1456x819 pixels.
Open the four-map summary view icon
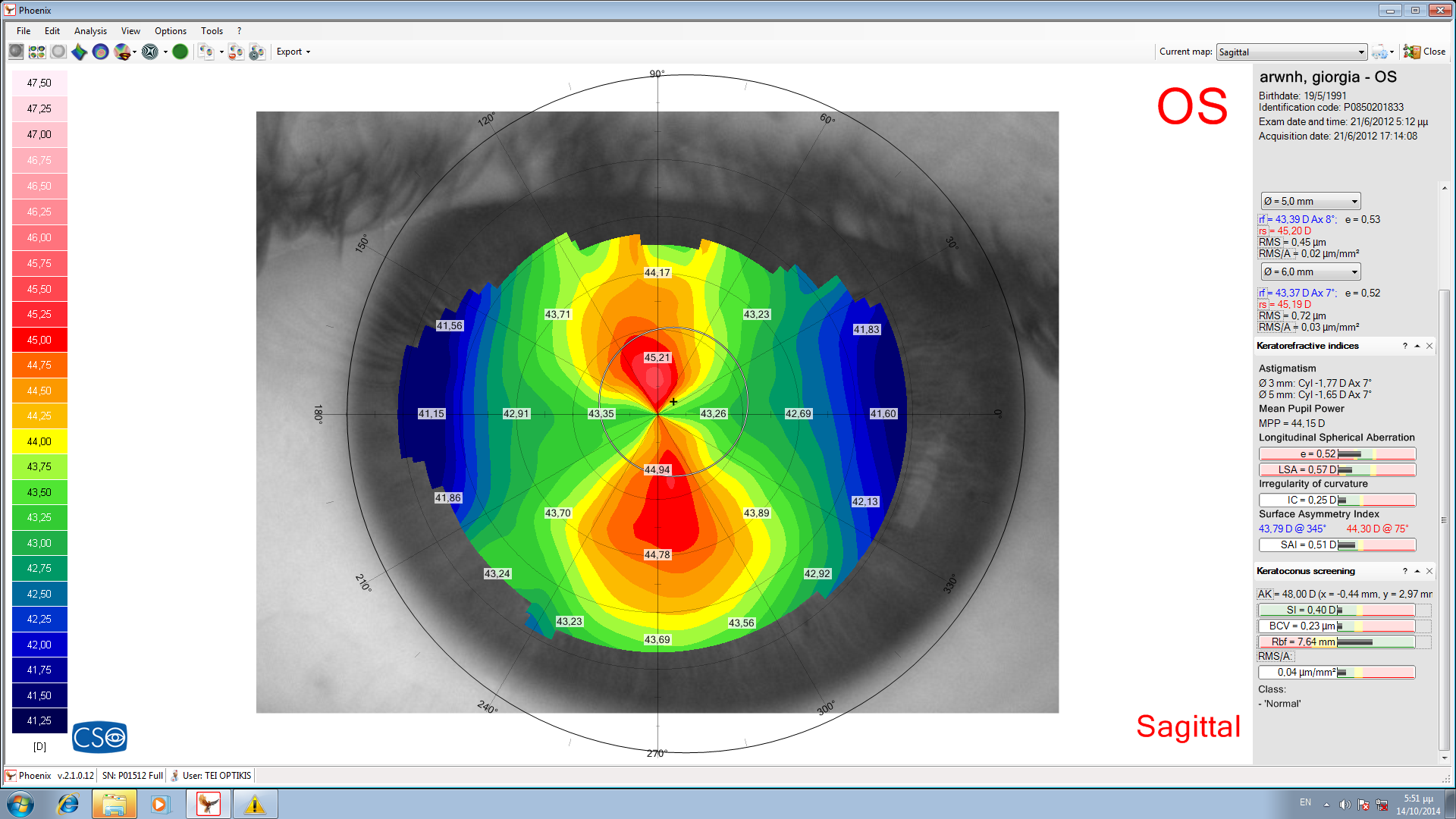click(36, 52)
